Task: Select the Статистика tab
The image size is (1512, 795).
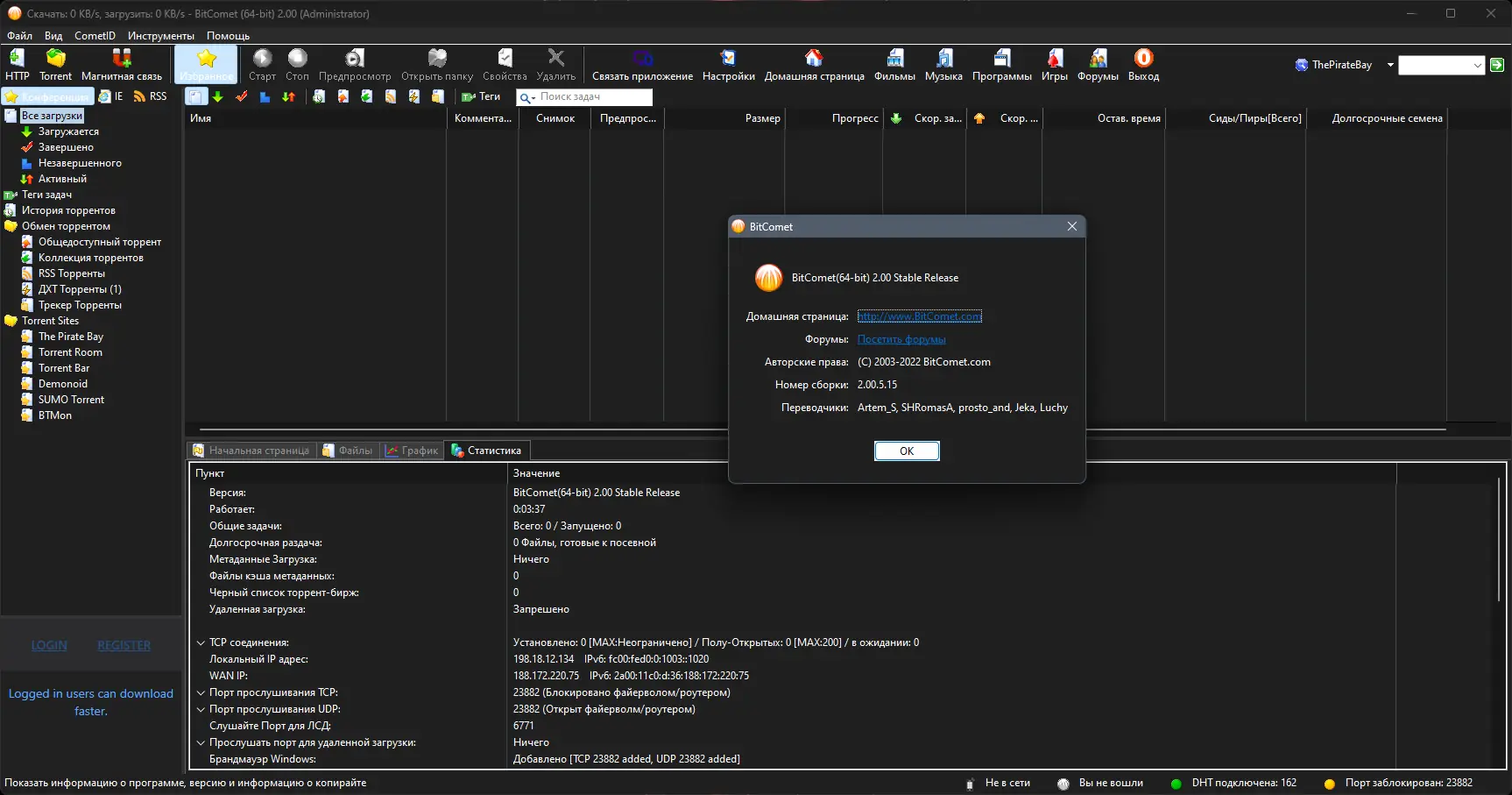Action: tap(486, 451)
